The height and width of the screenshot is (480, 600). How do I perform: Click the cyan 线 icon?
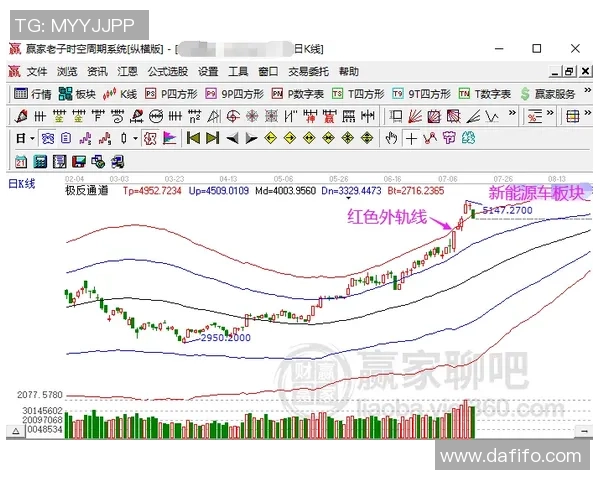click(468, 138)
